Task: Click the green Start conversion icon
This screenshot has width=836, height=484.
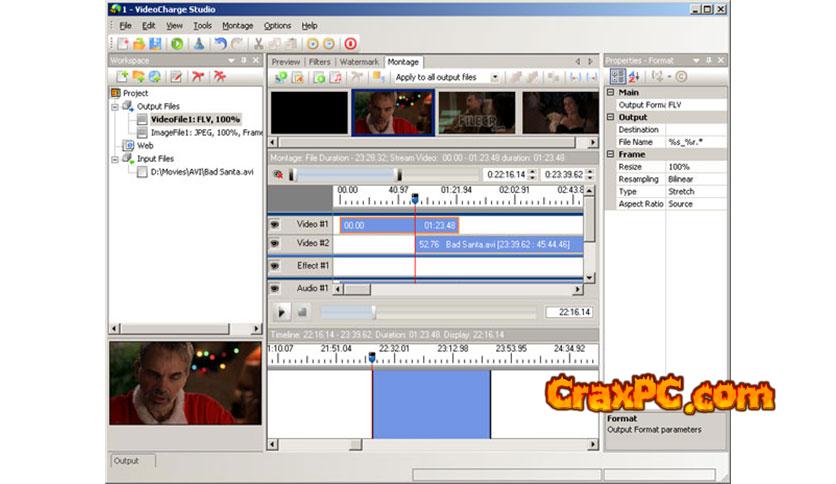Action: pyautogui.click(x=177, y=44)
